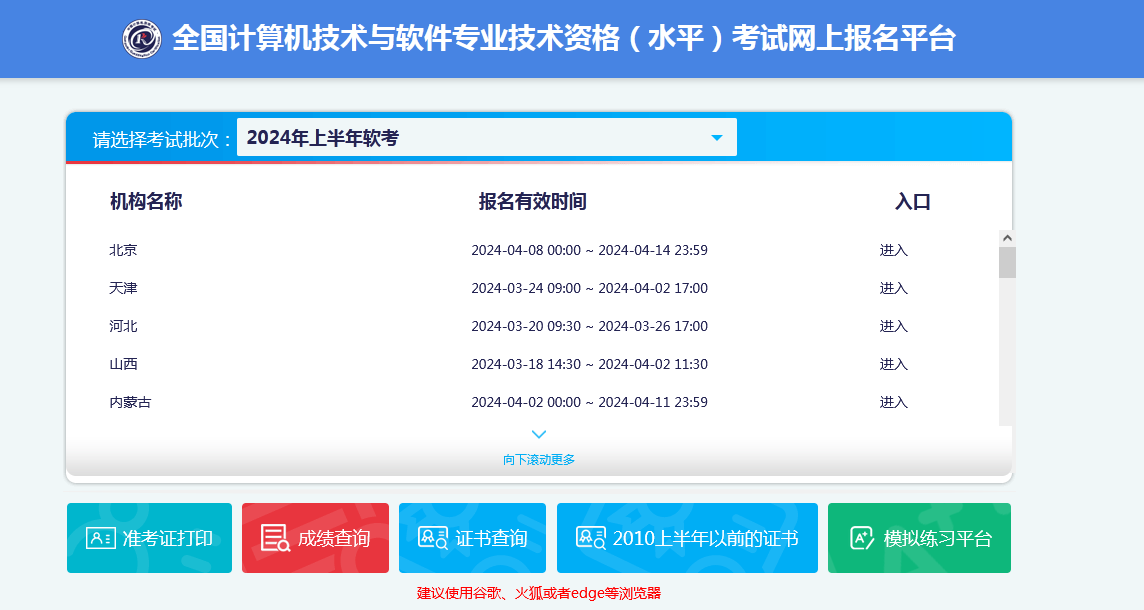Go to 山西 registration entry

tap(893, 364)
